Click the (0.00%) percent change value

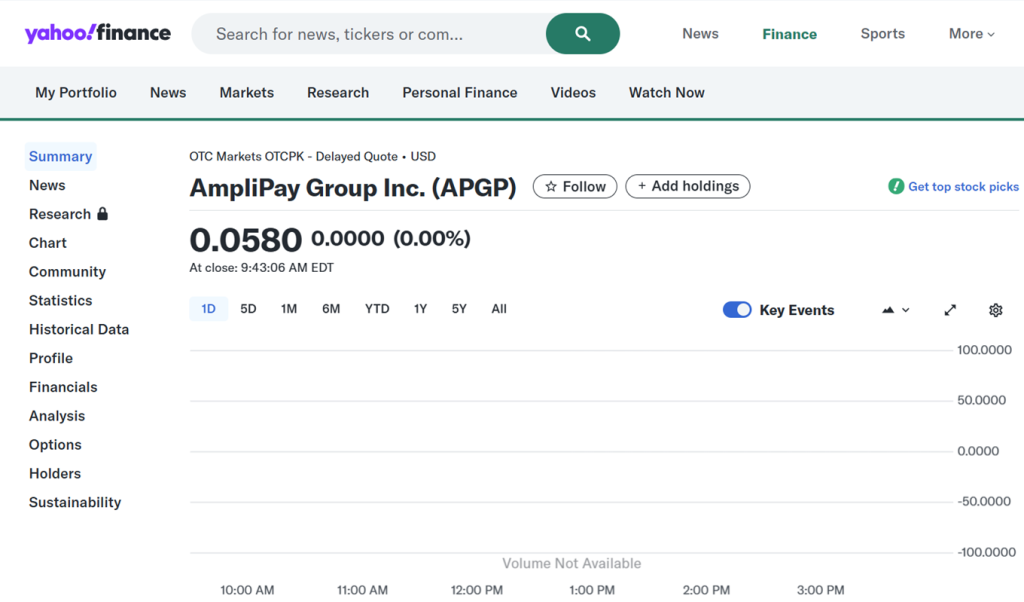coord(432,238)
